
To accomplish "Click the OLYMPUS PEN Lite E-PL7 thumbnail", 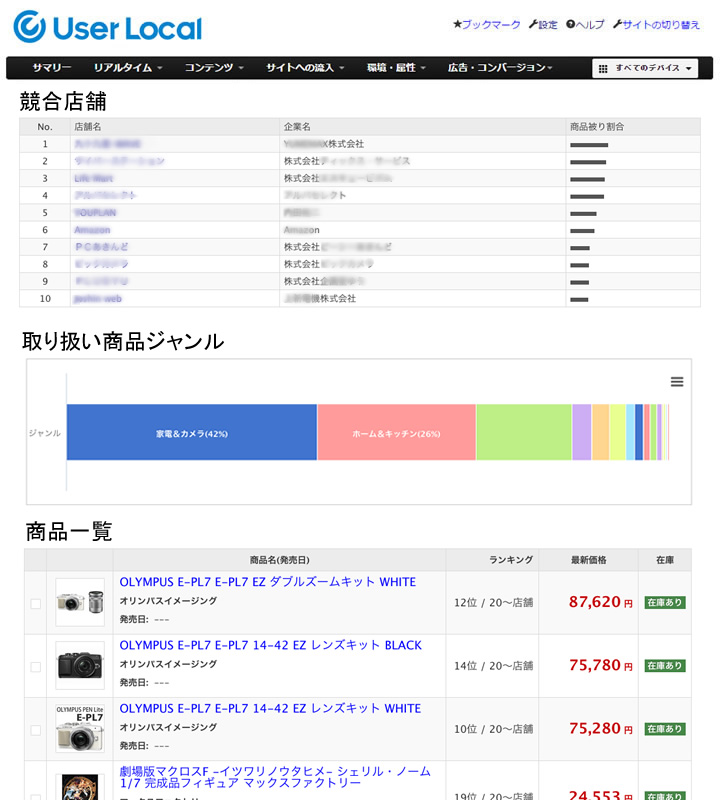I will [80, 729].
